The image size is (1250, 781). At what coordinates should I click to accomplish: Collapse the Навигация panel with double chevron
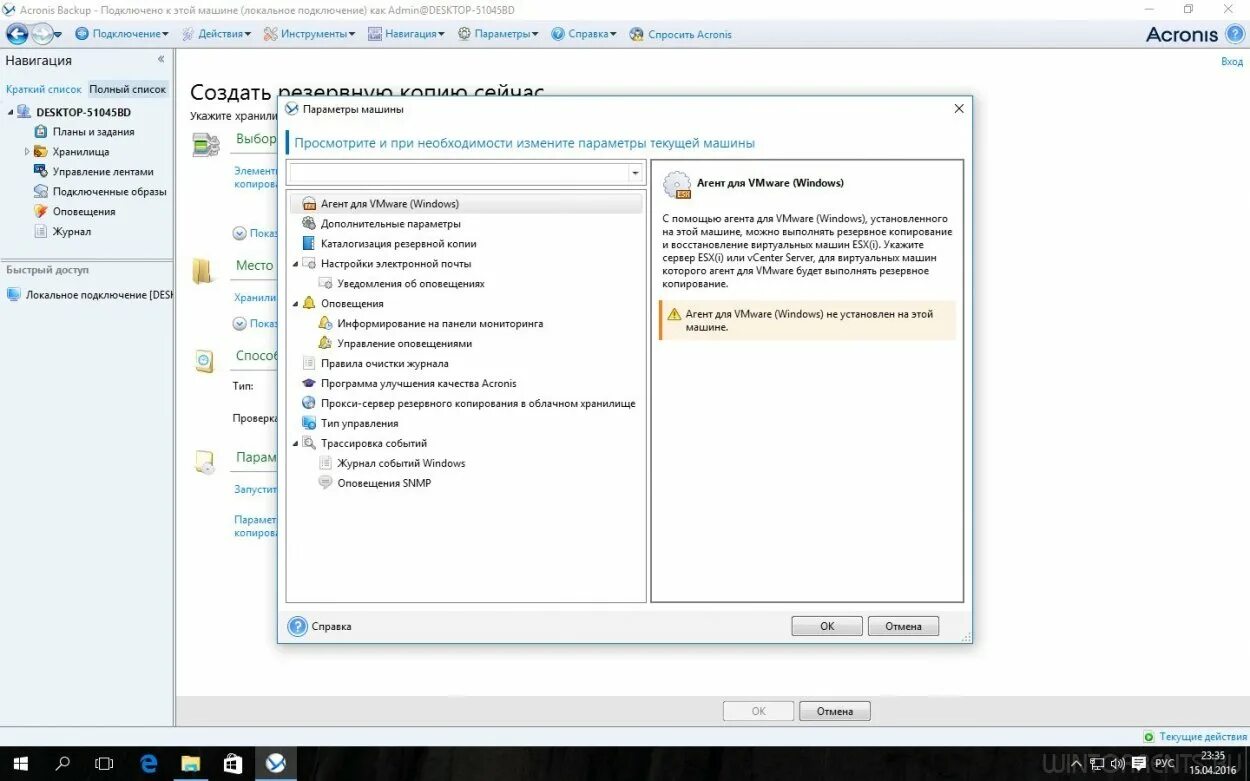[161, 60]
